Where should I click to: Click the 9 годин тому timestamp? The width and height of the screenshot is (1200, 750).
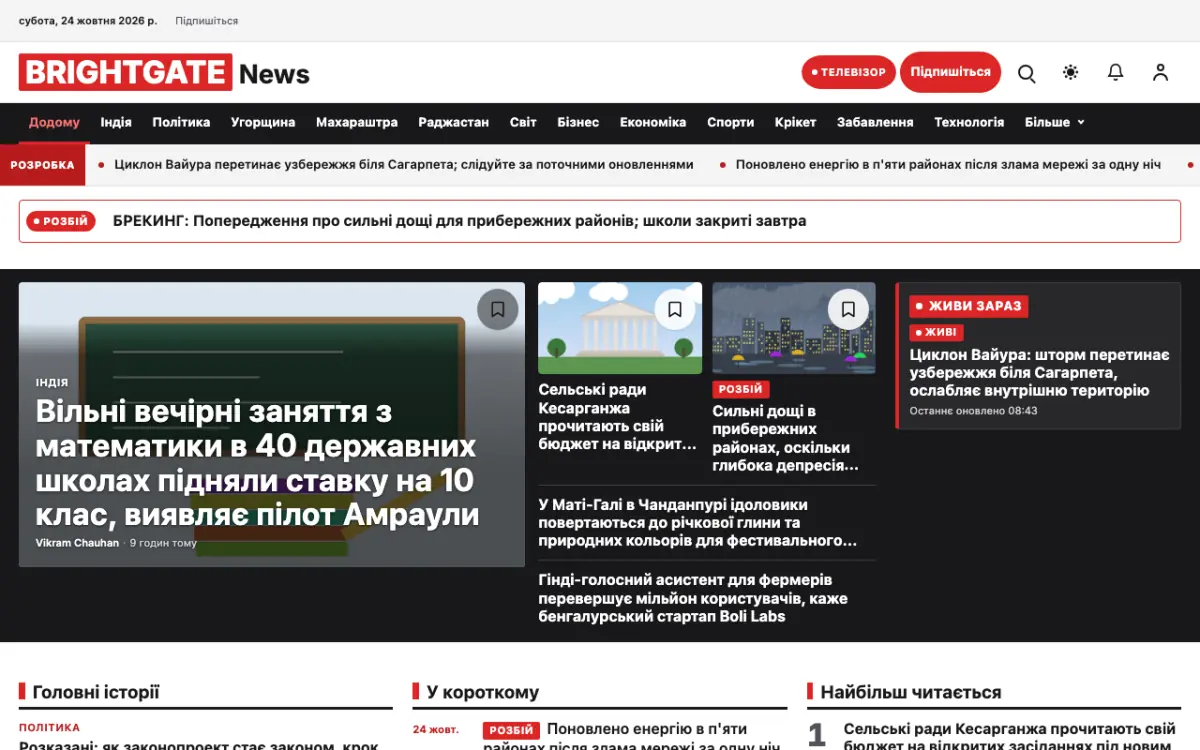(x=163, y=543)
